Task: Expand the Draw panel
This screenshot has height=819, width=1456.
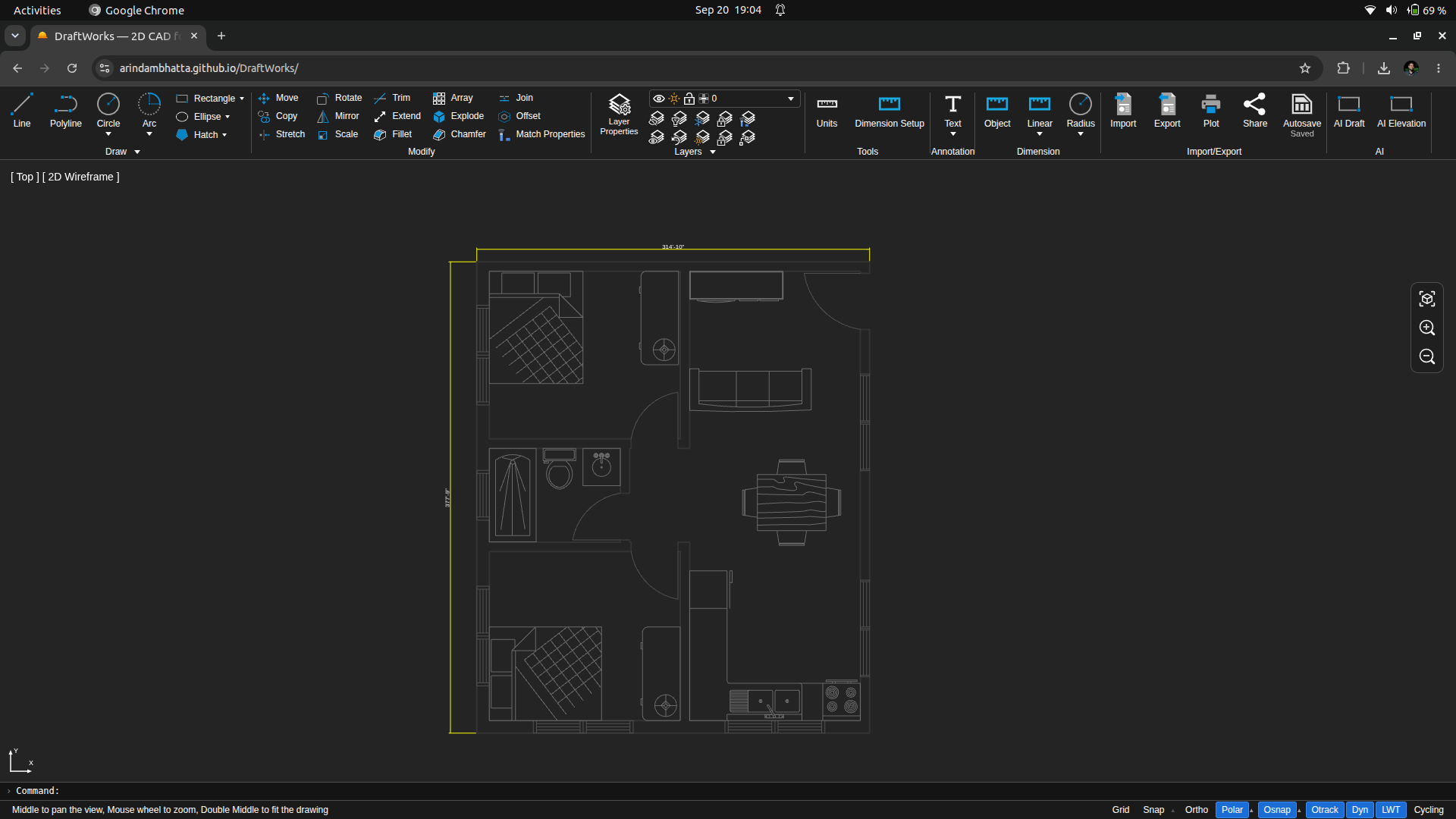Action: coord(137,152)
